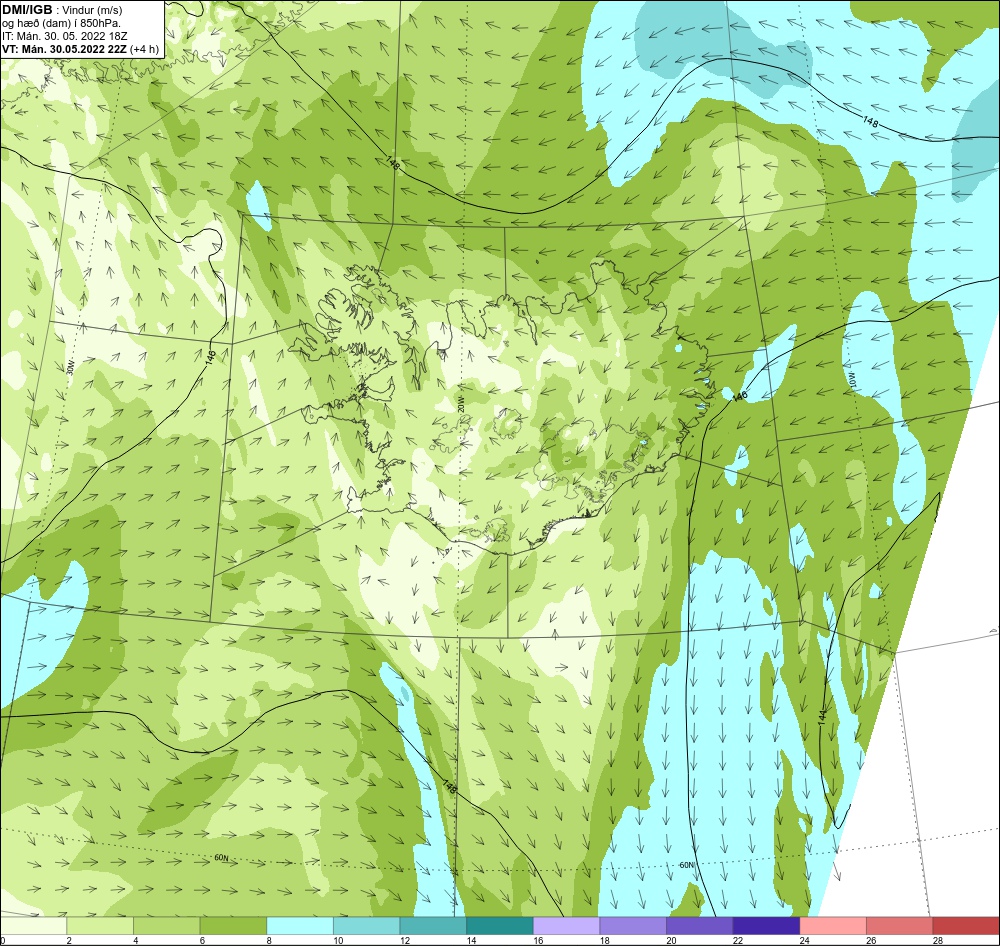
Task: Click the legend tick label 6
Action: point(202,940)
